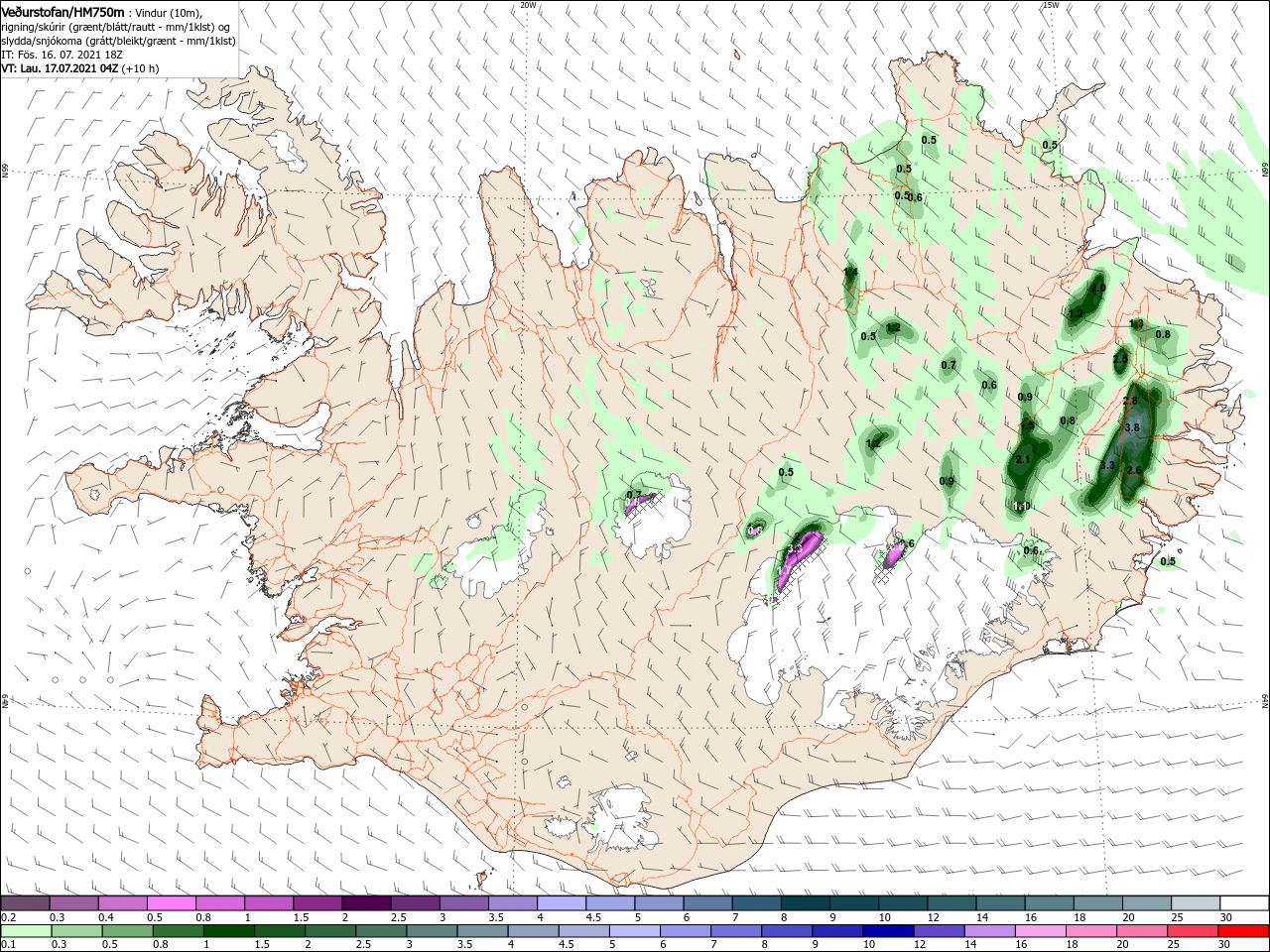Click the bright pink top-row swatch labeled 0.5
Screen dimensions: 1270x952
point(171,902)
